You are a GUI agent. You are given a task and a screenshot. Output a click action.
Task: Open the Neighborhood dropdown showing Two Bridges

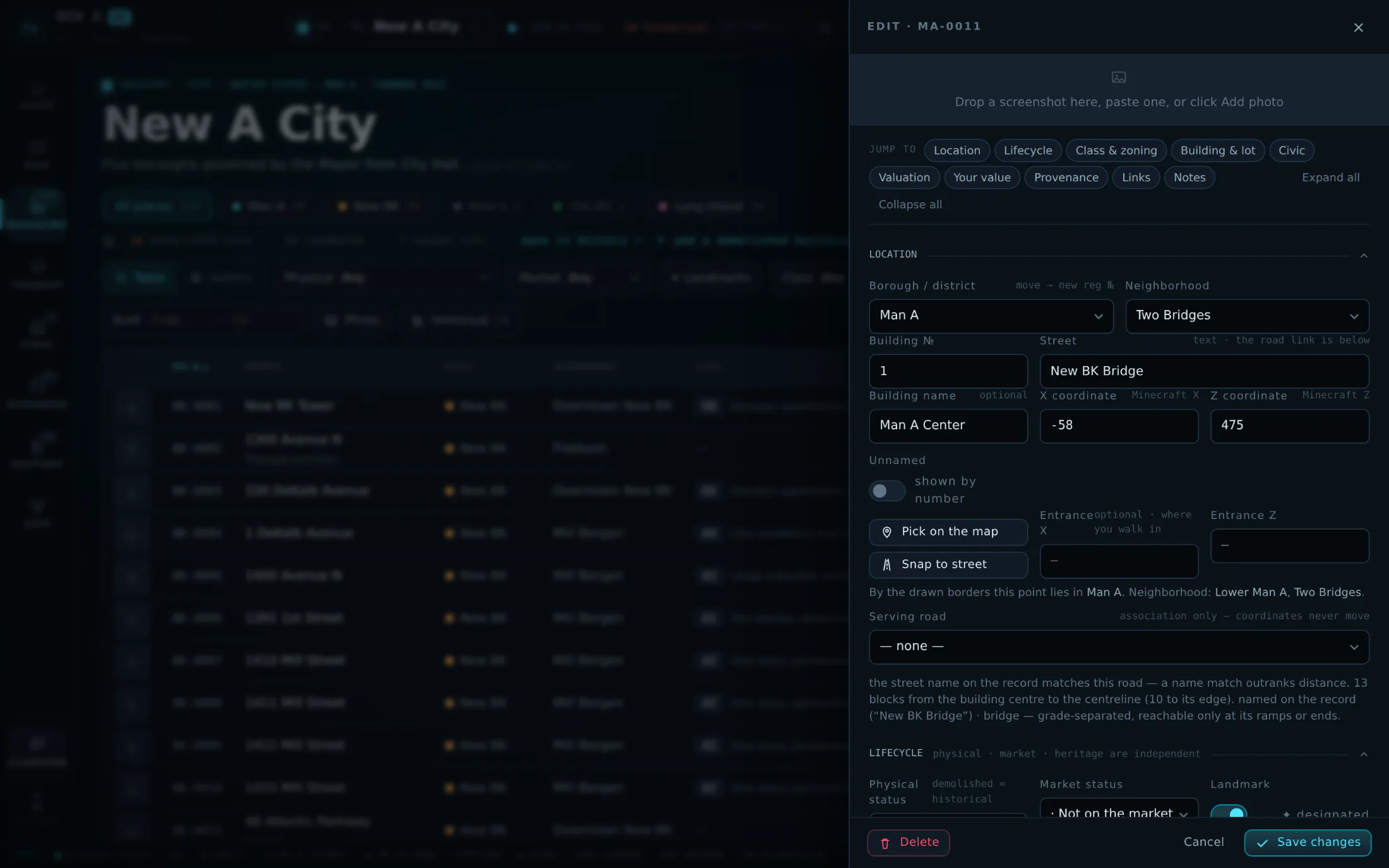coord(1247,316)
